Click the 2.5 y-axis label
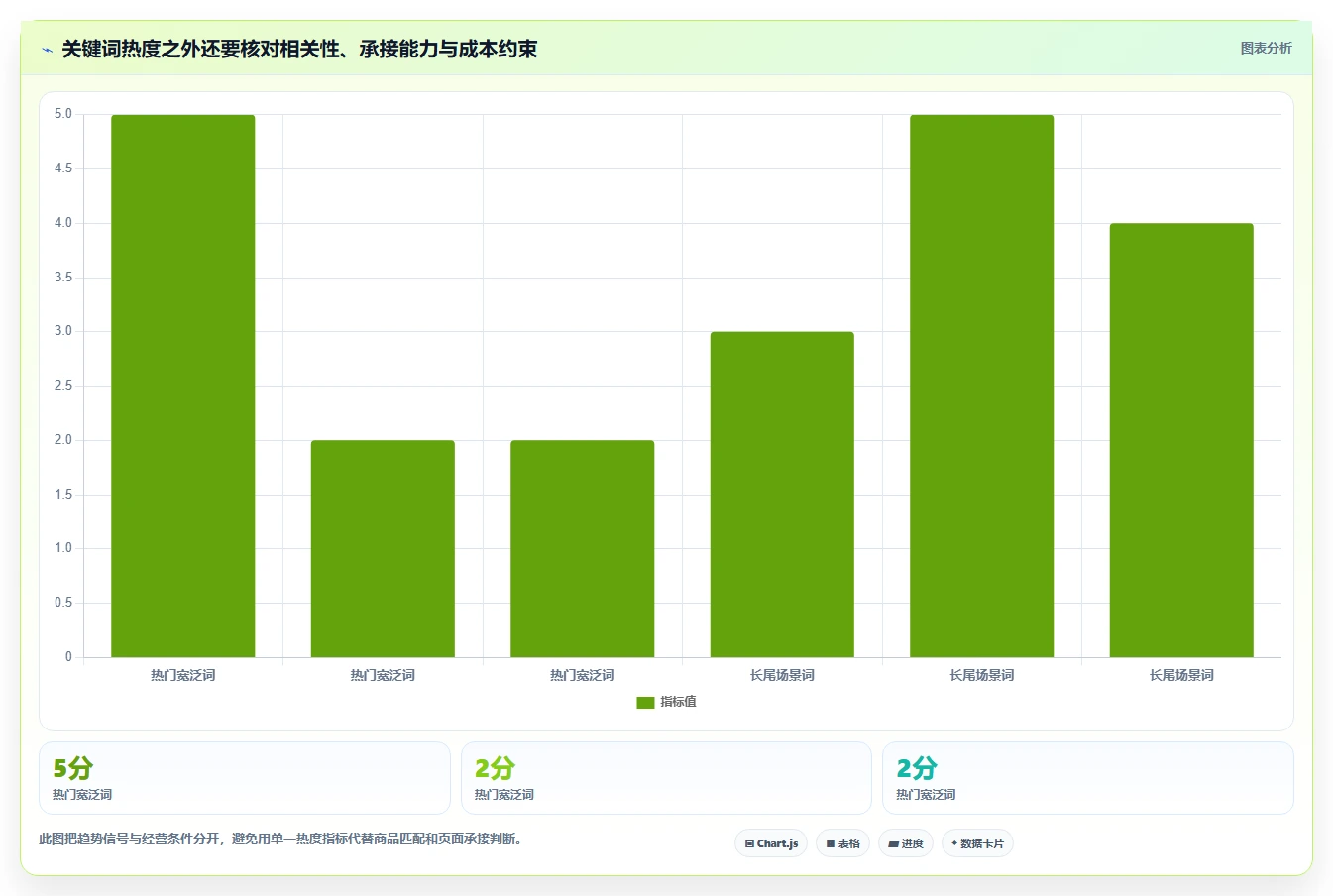This screenshot has height=896, width=1333. click(x=63, y=386)
